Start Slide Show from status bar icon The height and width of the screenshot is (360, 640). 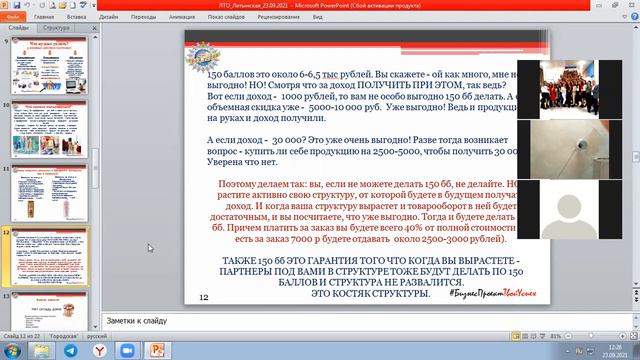click(542, 336)
